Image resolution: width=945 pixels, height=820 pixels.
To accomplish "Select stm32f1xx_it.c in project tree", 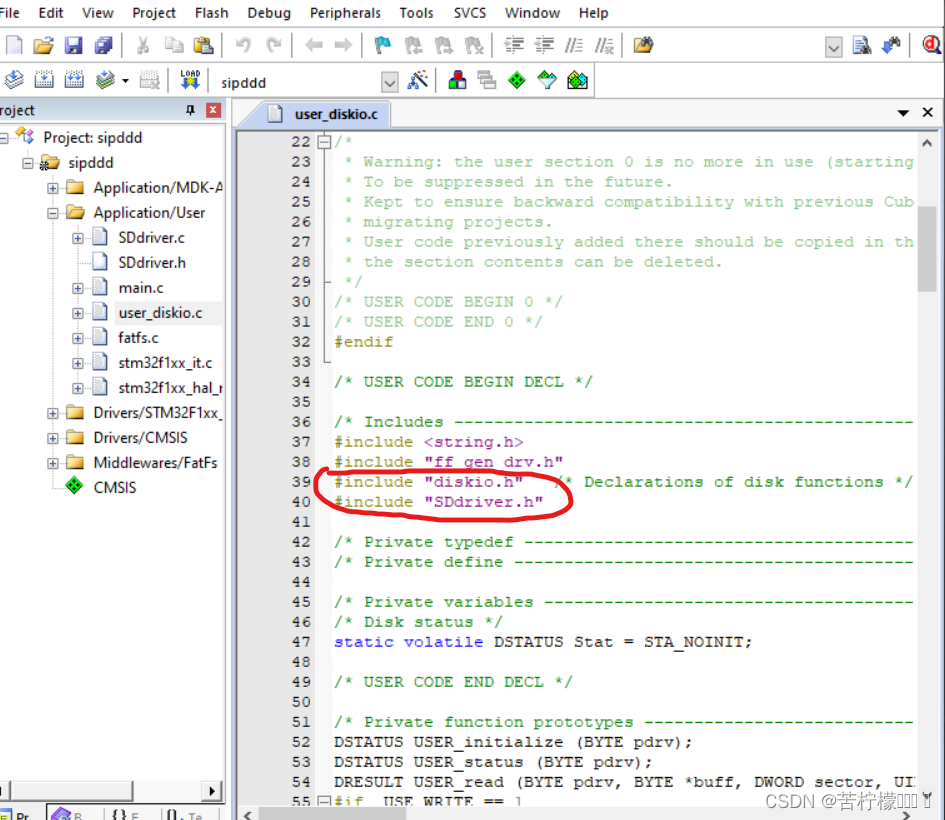I will 165,363.
